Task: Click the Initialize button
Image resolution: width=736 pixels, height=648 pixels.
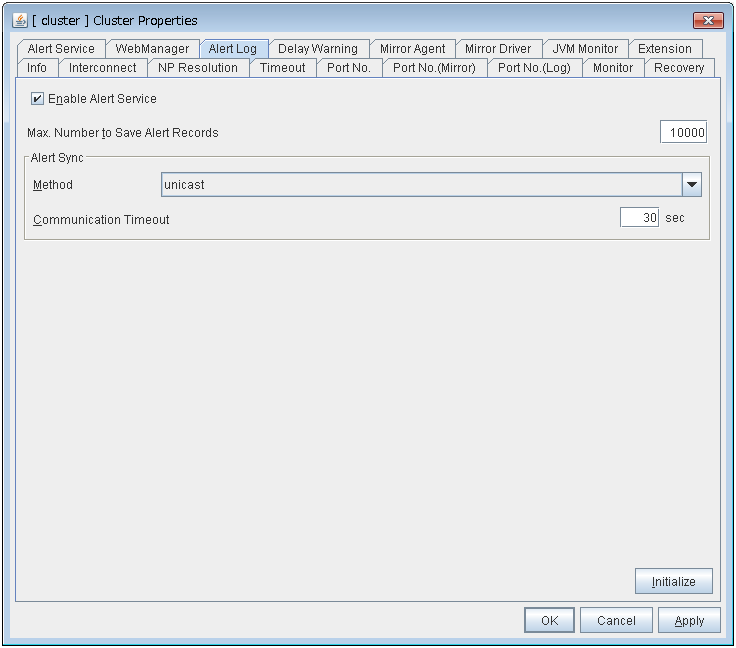Action: [x=673, y=581]
